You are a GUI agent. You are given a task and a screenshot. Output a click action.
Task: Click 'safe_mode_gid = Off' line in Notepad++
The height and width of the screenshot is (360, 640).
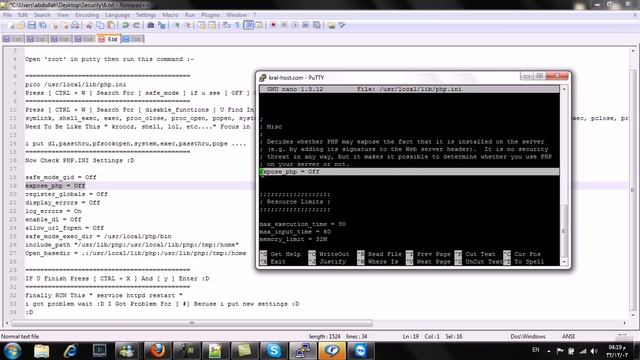click(61, 177)
